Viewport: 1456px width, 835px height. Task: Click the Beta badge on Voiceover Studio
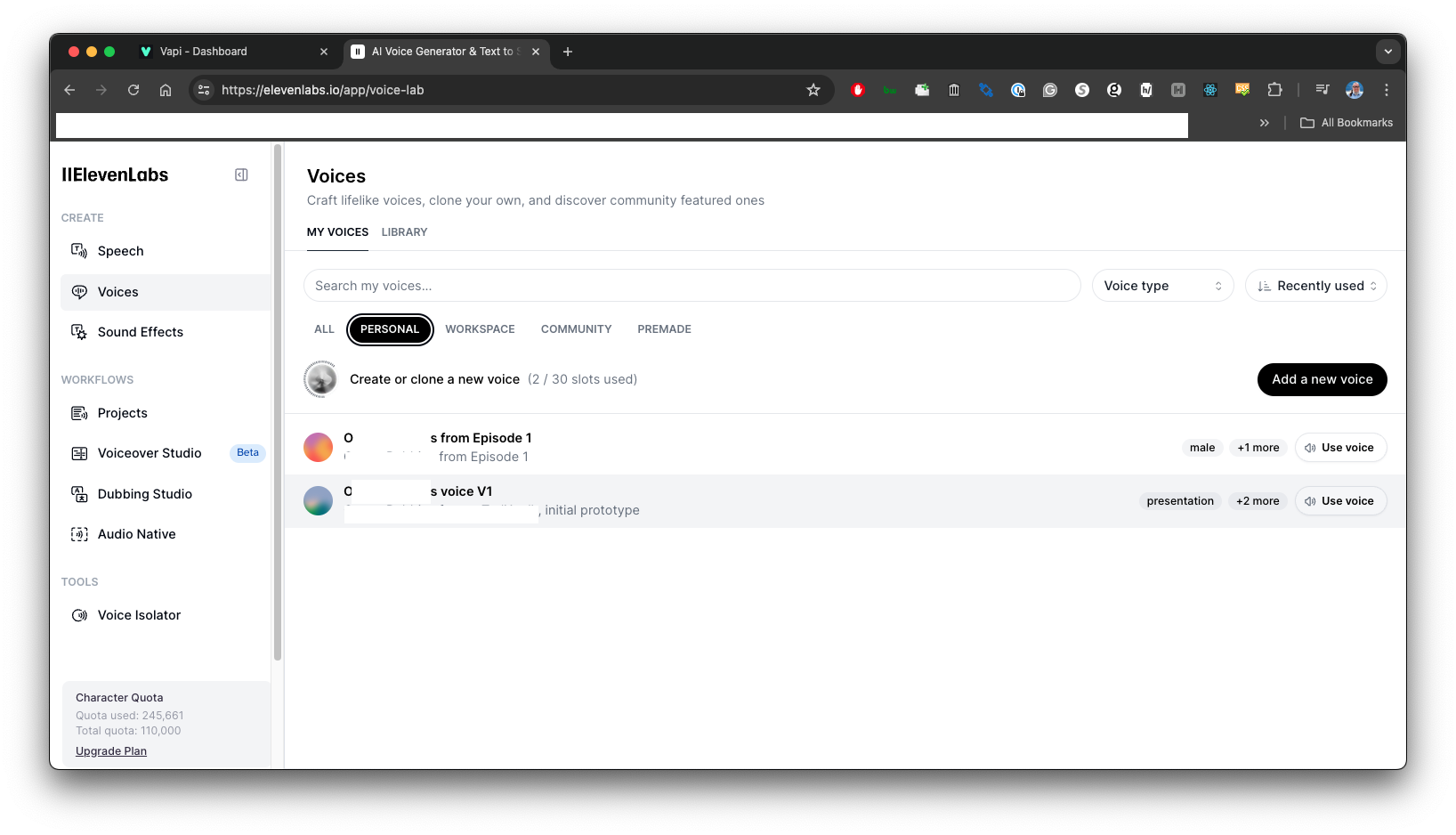coord(247,453)
